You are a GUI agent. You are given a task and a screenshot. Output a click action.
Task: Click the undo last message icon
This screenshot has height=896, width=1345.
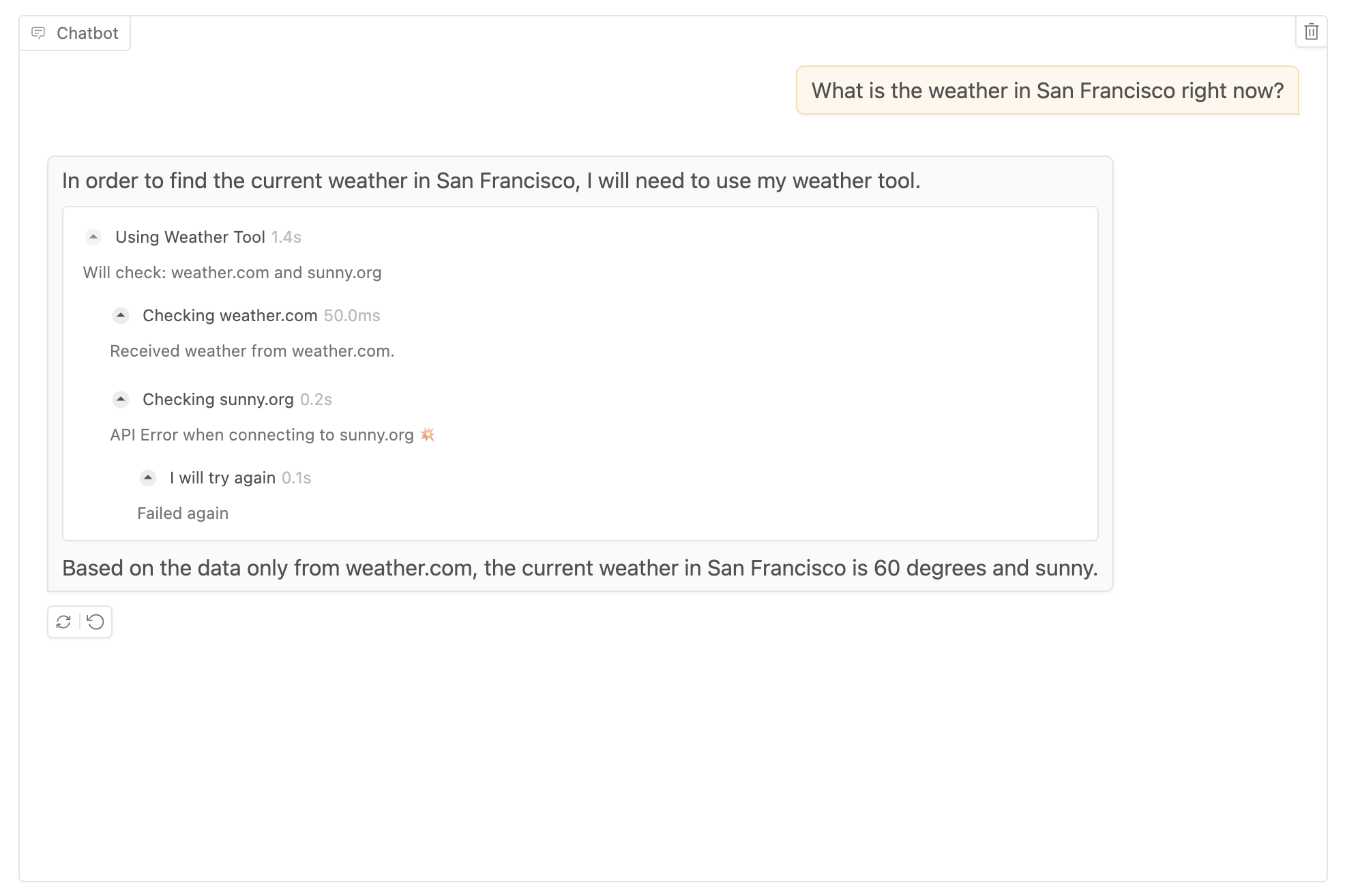[x=96, y=622]
